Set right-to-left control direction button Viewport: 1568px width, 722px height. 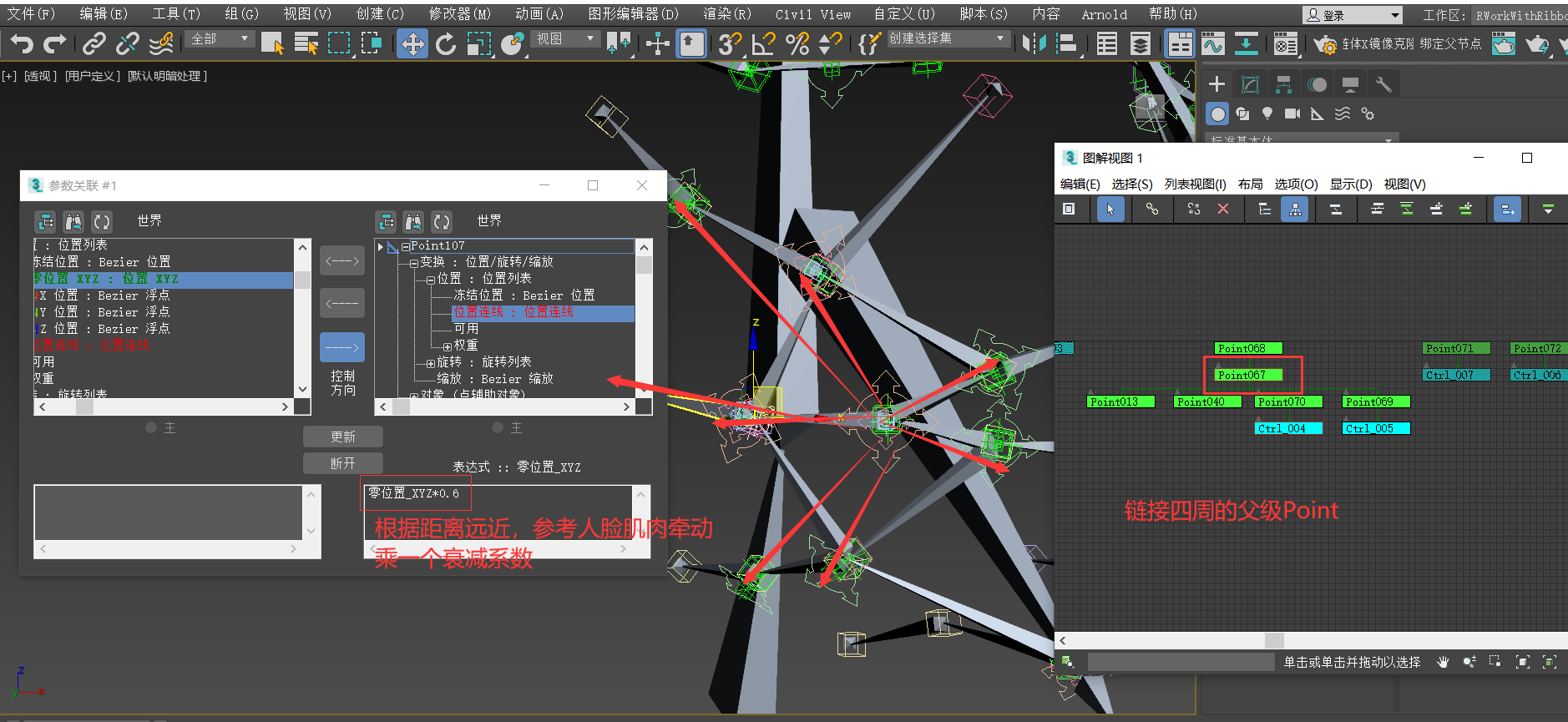(x=342, y=303)
